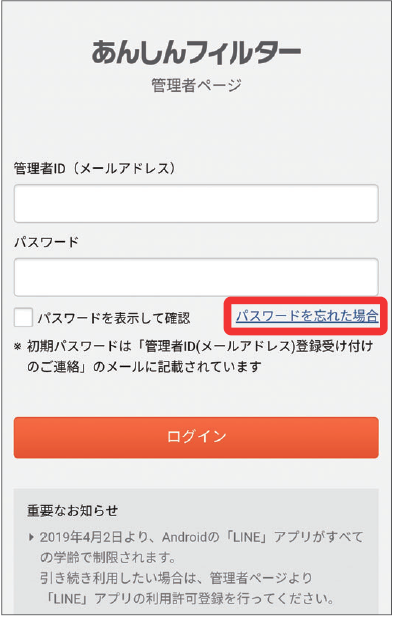Select the 初期パスワードは note's first line
Image resolution: width=393 pixels, height=617 pixels.
click(200, 347)
